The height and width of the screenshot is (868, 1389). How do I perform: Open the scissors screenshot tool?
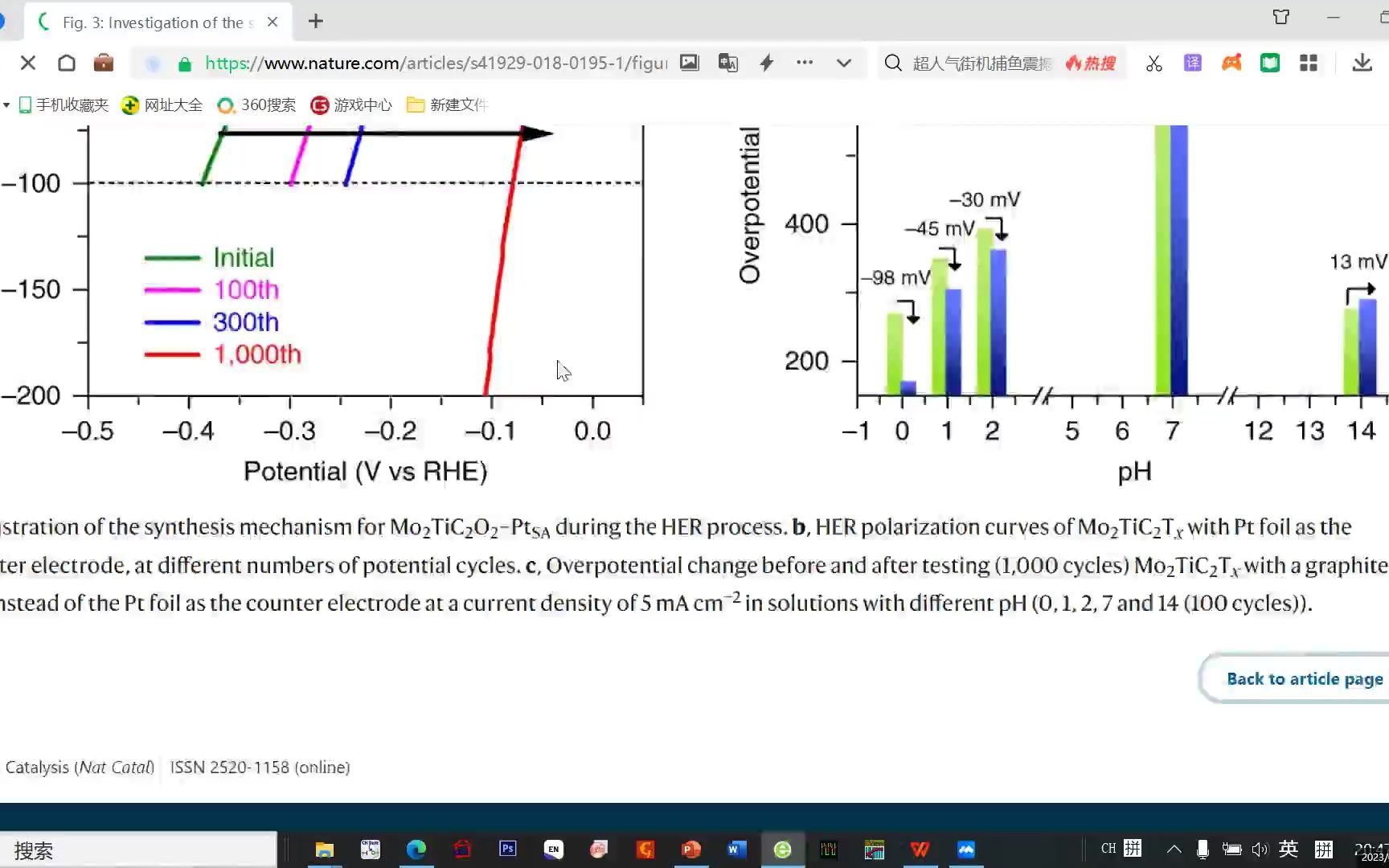[1154, 63]
